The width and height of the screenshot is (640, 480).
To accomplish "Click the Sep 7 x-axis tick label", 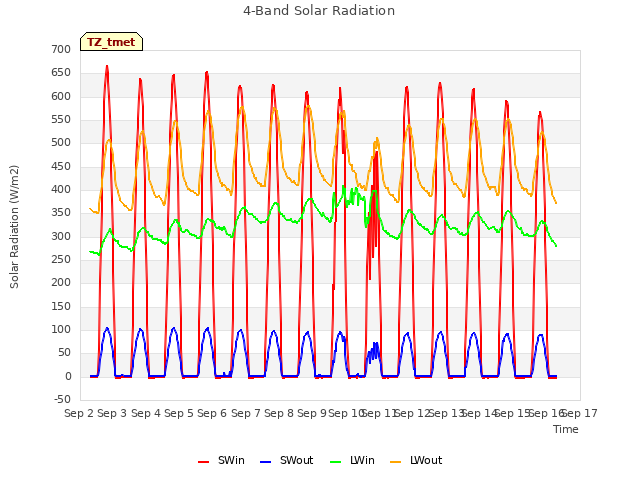I will 246,413.
